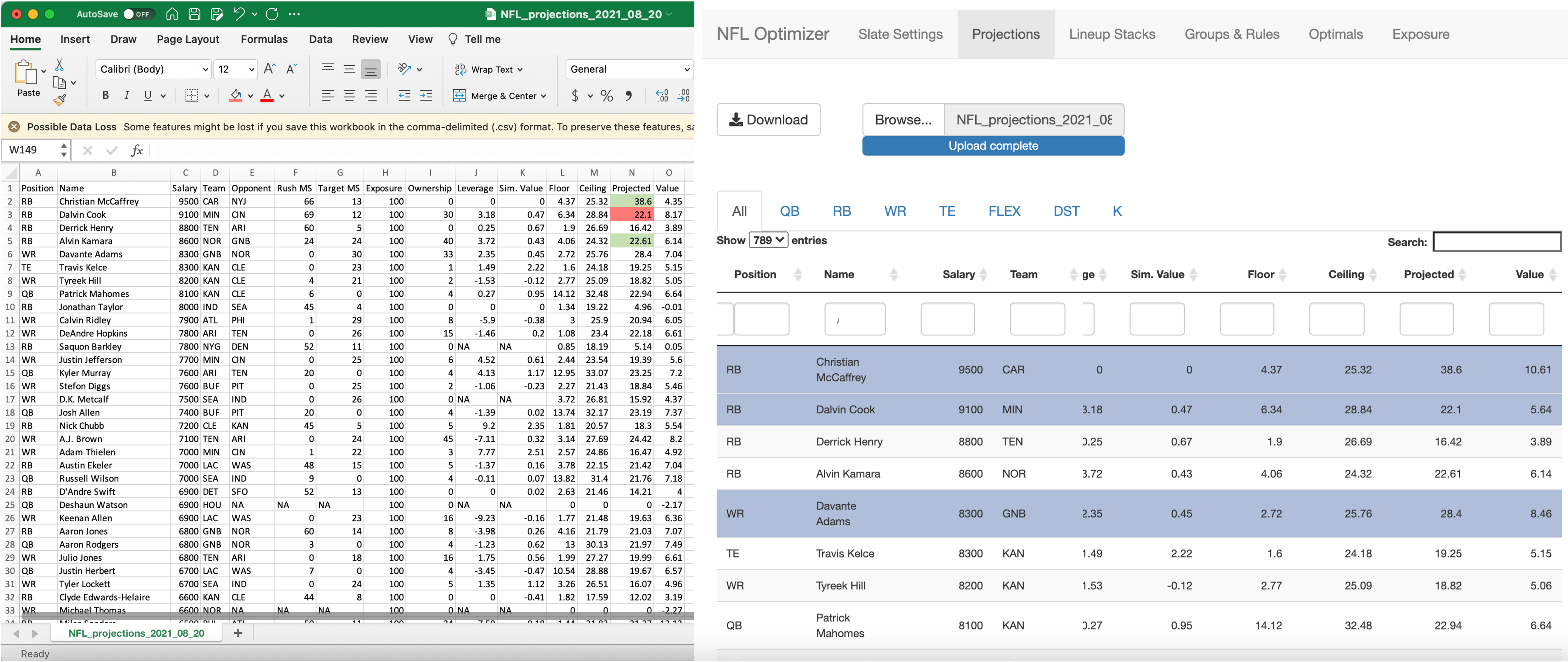The width and height of the screenshot is (1568, 662).
Task: Add a new sheet with plus button
Action: (x=238, y=633)
